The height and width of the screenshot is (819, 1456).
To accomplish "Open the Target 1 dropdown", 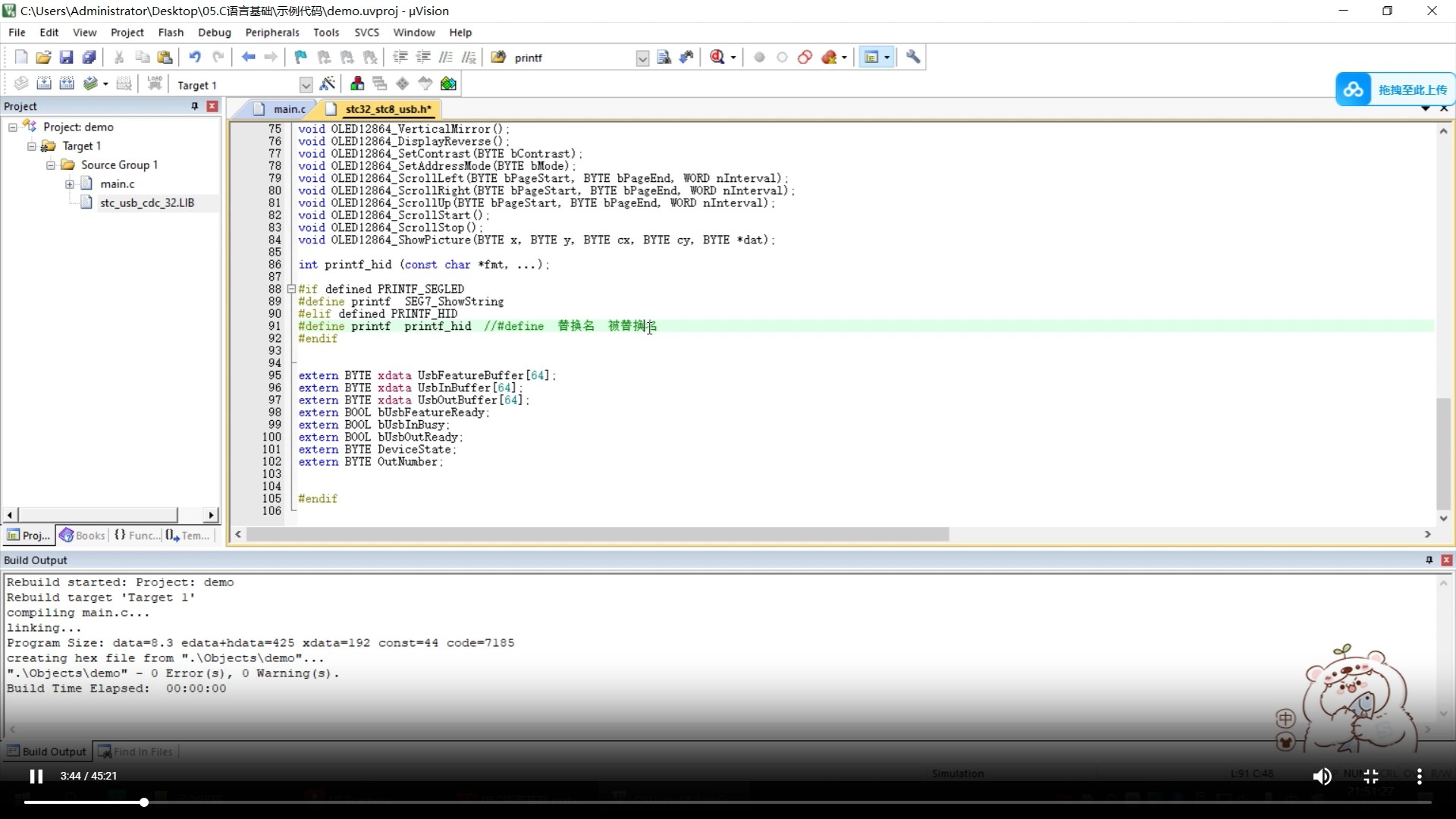I will (306, 85).
